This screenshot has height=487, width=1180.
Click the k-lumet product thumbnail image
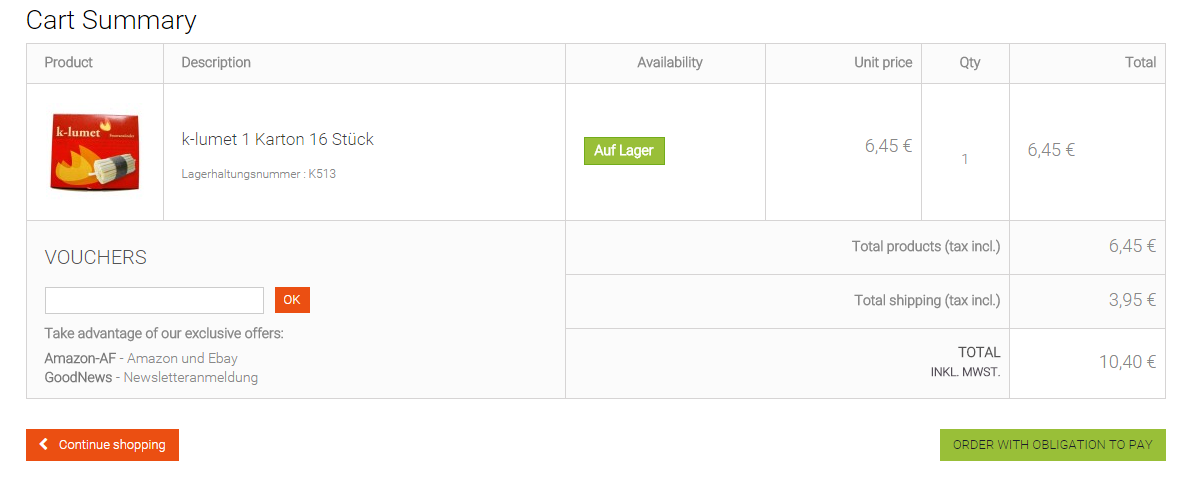(95, 152)
